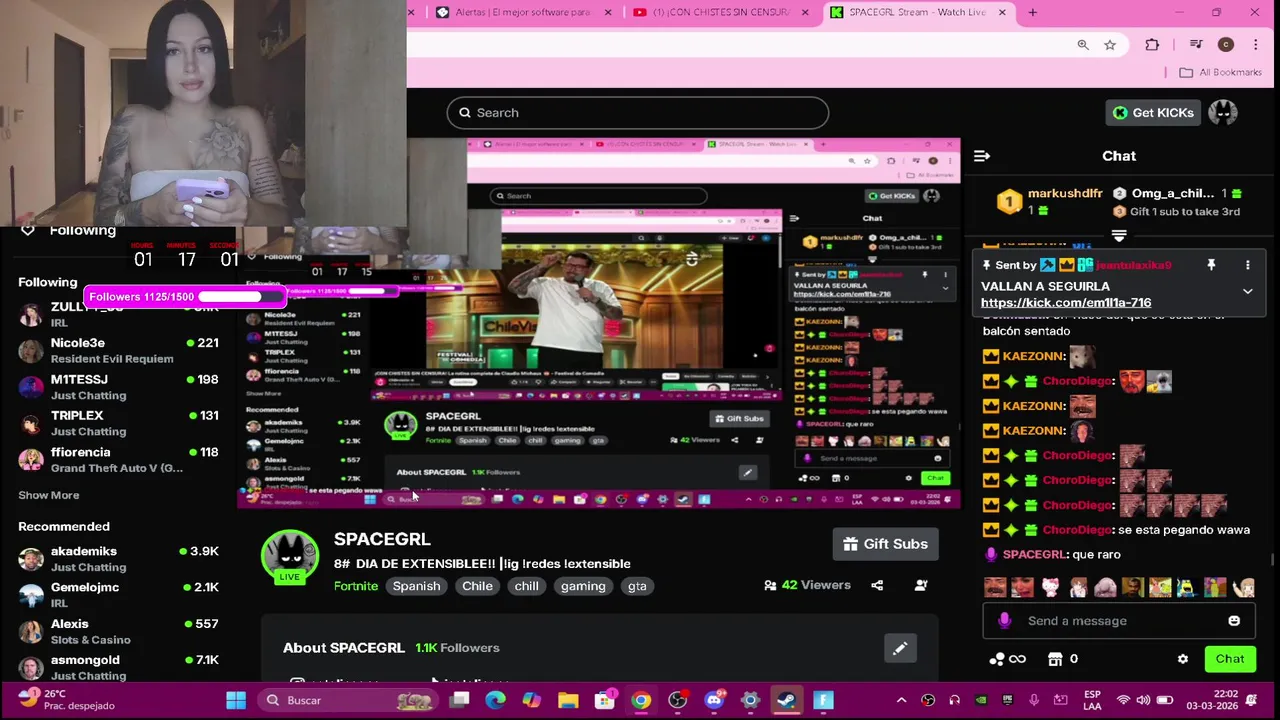Screen dimensions: 1280x720
Task: Switch to the YouTube CON CHISTES SIN CENSURA tab
Action: pyautogui.click(x=720, y=12)
